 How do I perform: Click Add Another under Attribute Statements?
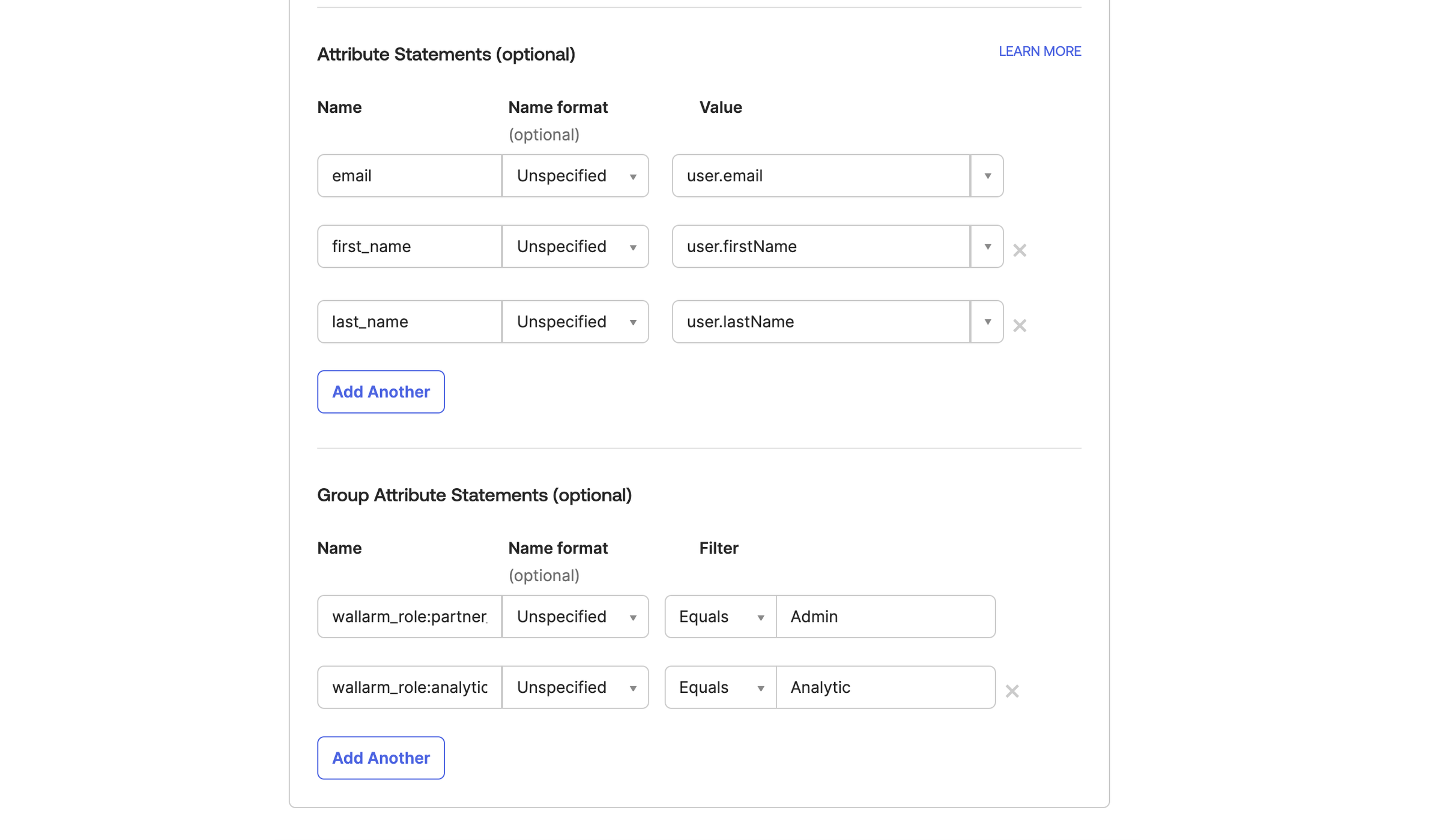[380, 391]
